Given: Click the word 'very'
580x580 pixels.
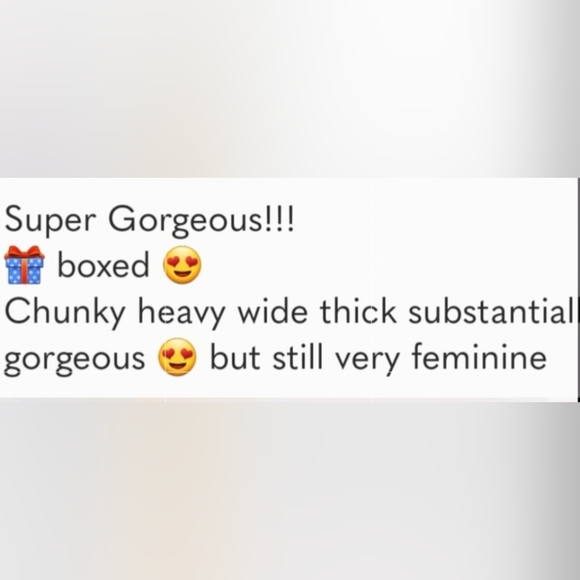Looking at the screenshot, I should (x=366, y=360).
